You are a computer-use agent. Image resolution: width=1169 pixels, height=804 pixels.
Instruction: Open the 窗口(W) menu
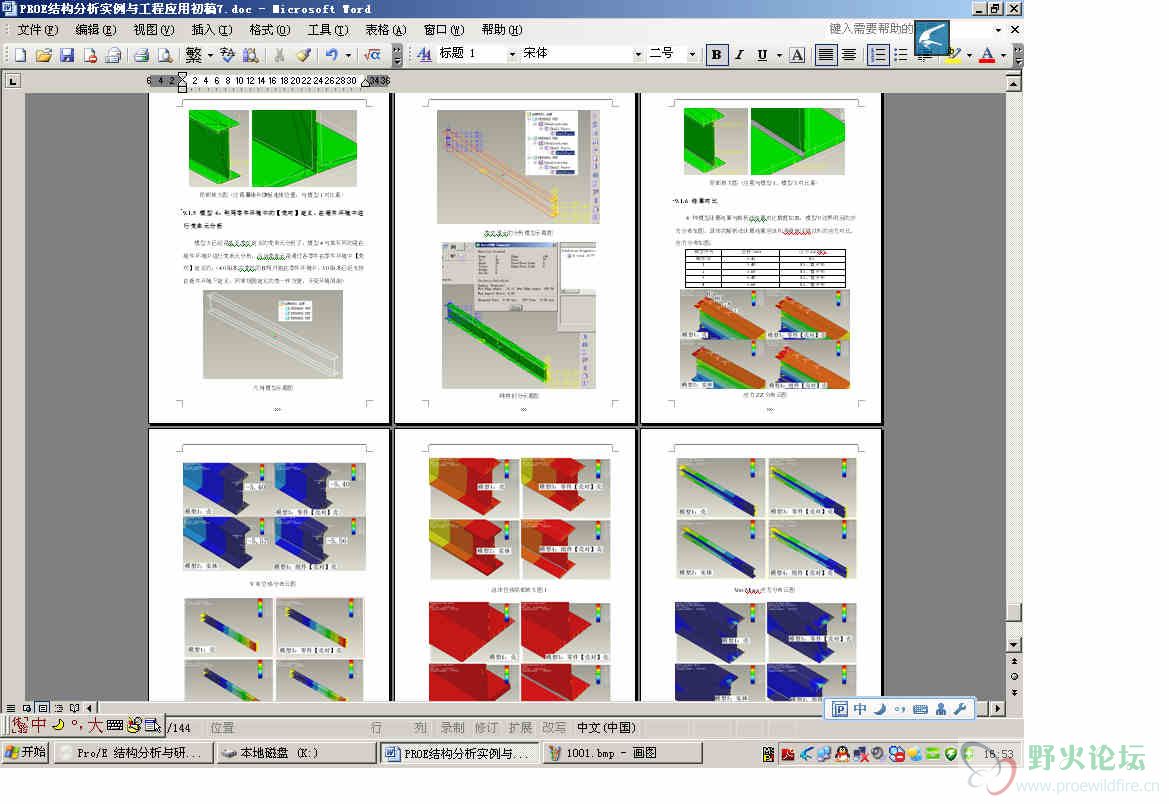[x=444, y=30]
